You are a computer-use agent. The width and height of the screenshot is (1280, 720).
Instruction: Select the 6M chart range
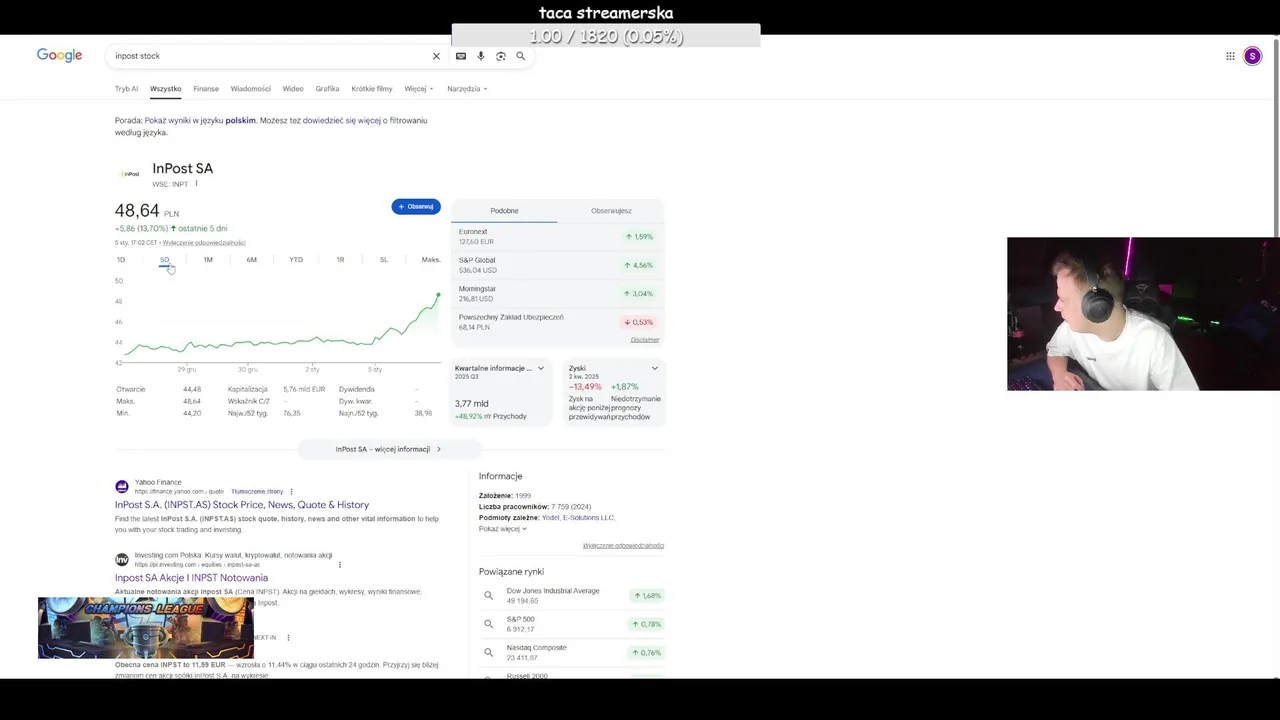(252, 260)
